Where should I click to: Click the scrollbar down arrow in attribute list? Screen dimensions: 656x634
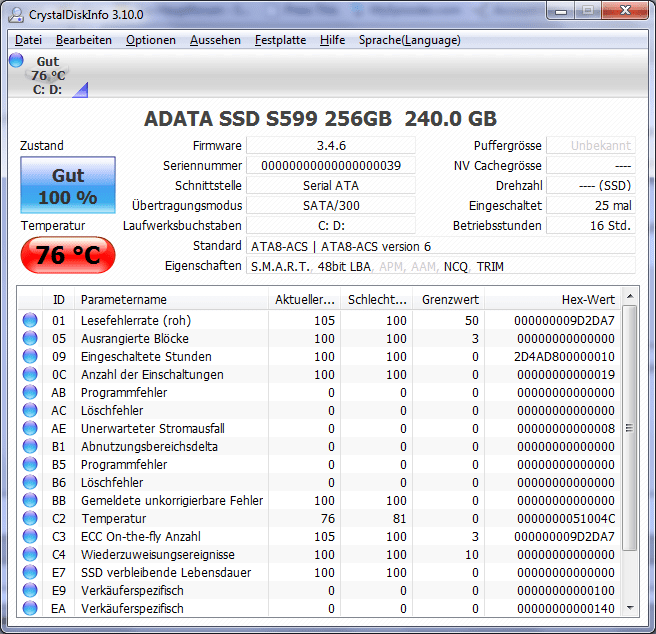point(630,608)
